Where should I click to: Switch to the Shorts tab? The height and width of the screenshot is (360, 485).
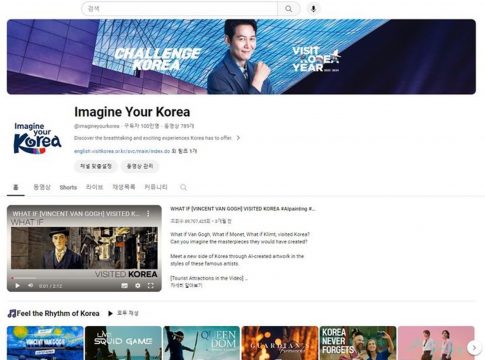coord(68,187)
